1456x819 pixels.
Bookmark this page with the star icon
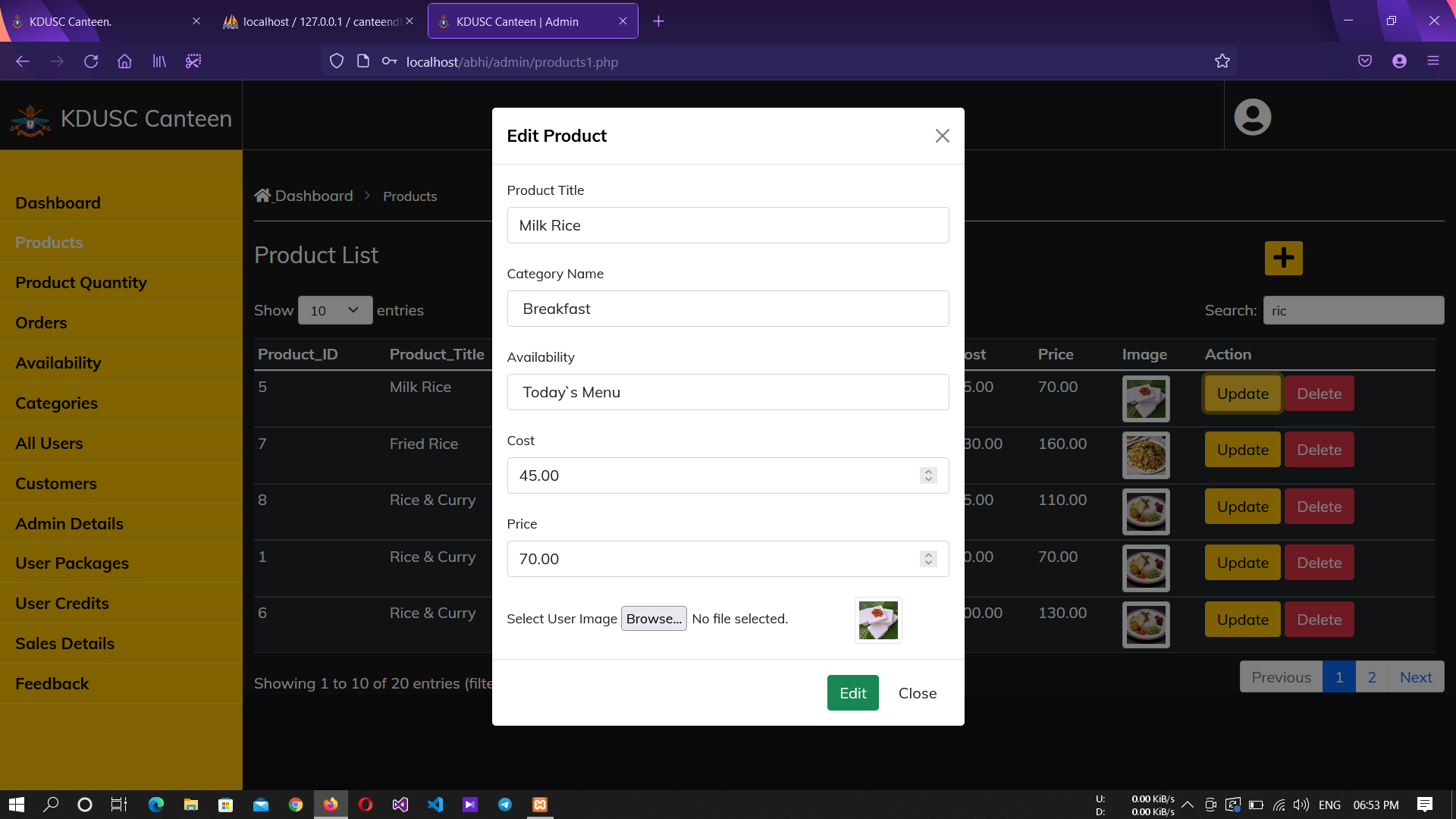click(1222, 61)
